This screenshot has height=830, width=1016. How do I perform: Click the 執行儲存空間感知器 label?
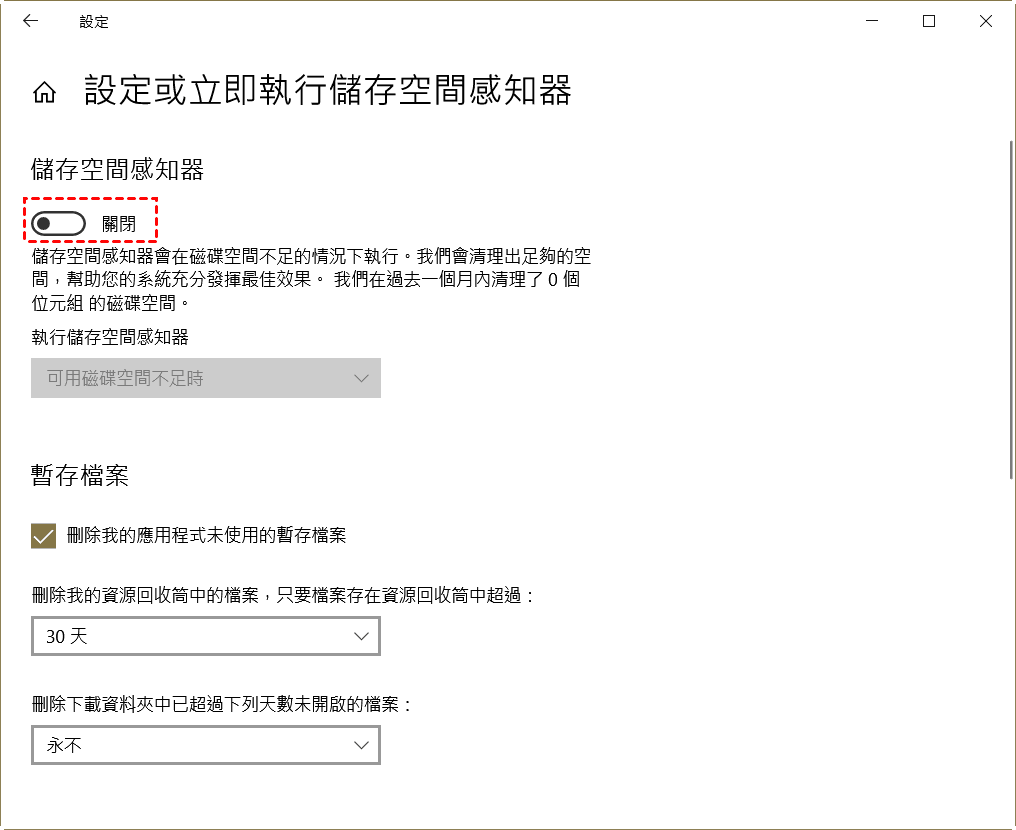110,337
